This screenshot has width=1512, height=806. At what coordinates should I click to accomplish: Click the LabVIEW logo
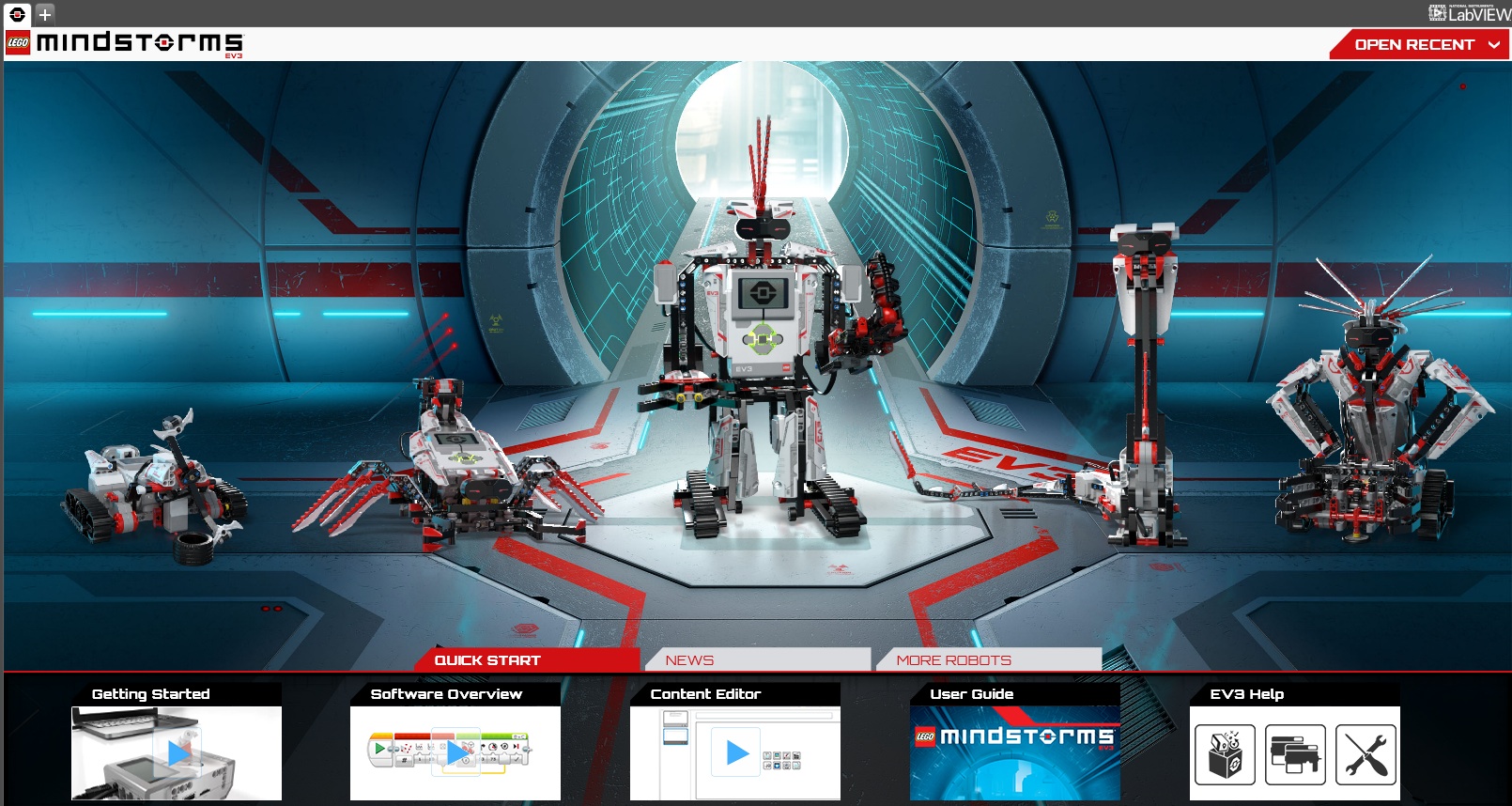(1470, 13)
